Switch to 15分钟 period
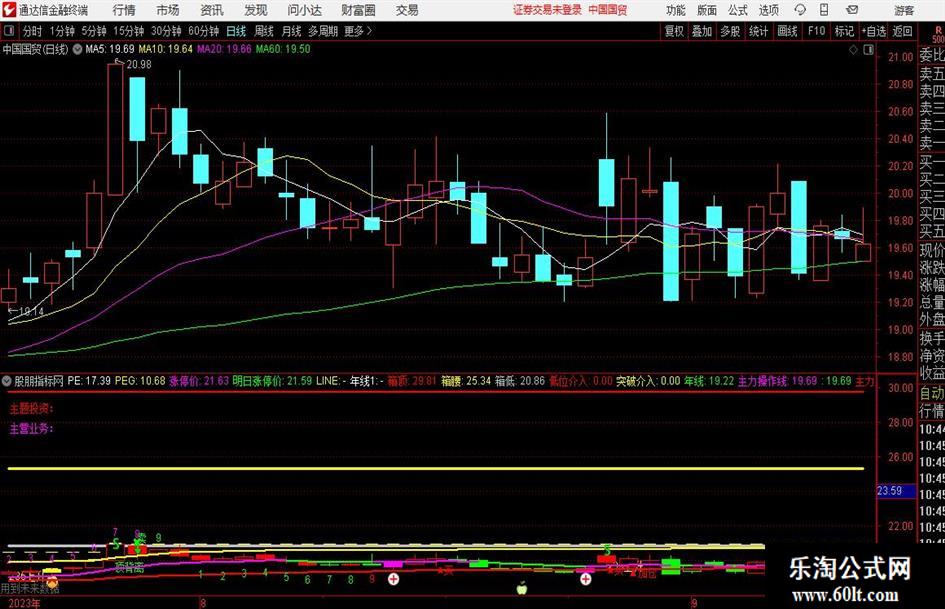 129,31
